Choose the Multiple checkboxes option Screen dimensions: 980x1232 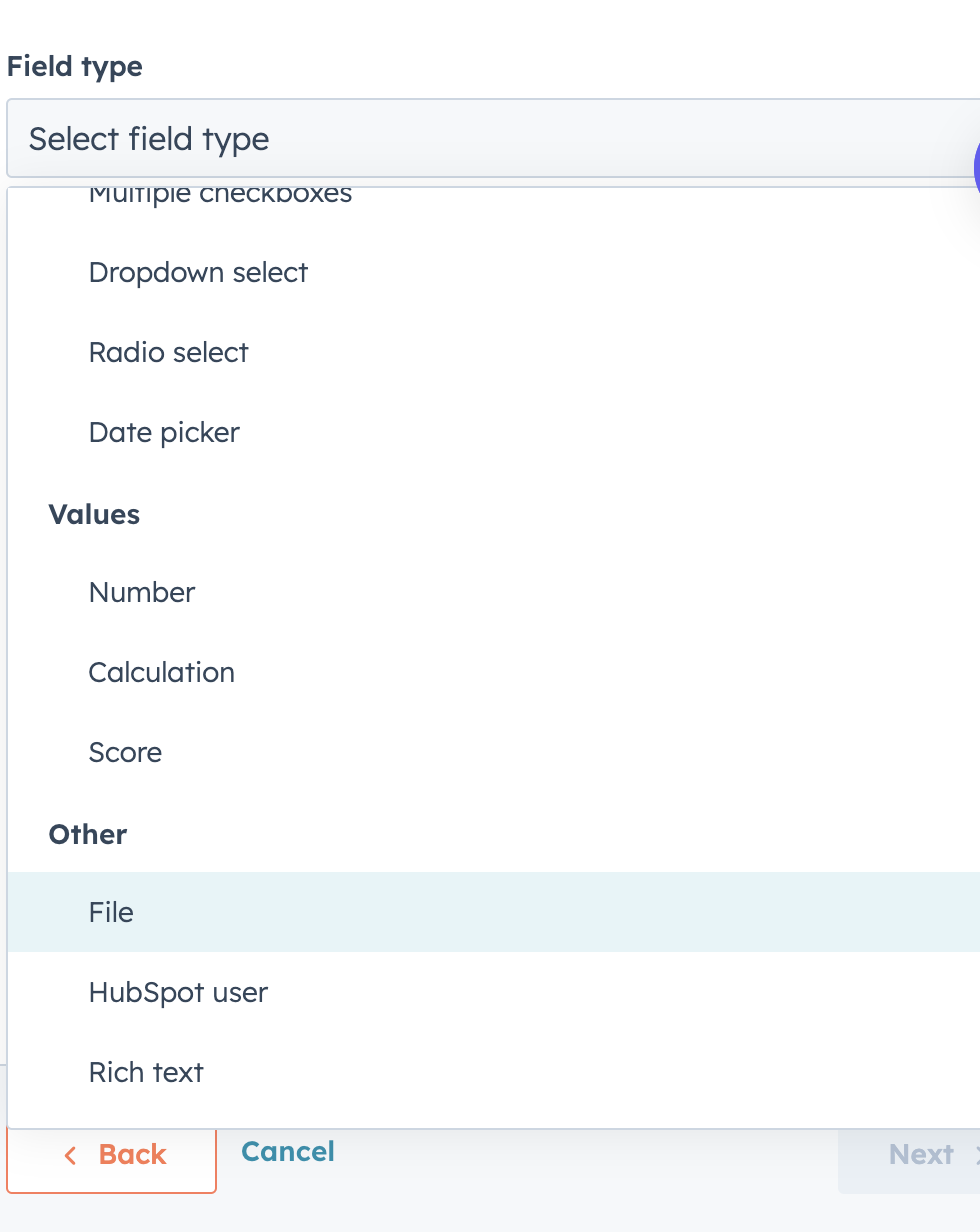coord(220,195)
